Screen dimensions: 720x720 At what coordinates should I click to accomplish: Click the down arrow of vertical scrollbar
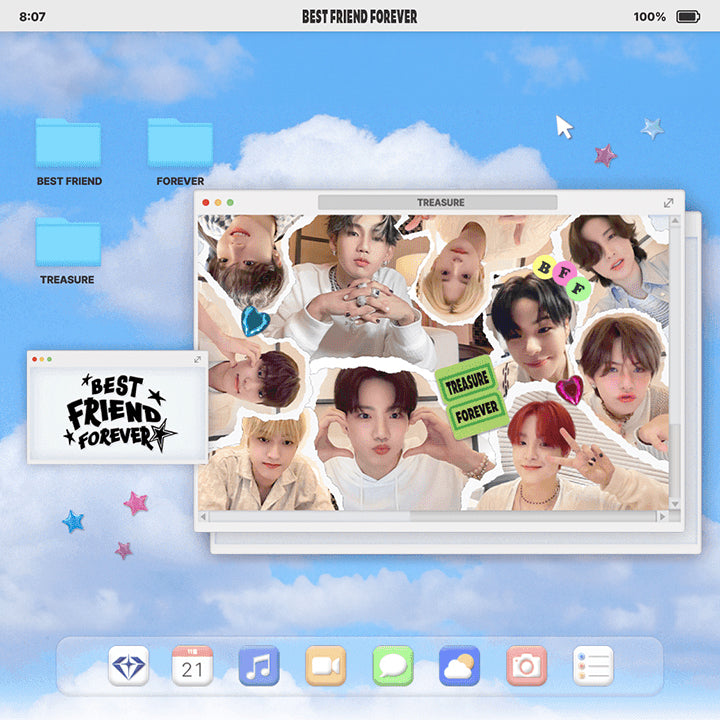[x=675, y=504]
